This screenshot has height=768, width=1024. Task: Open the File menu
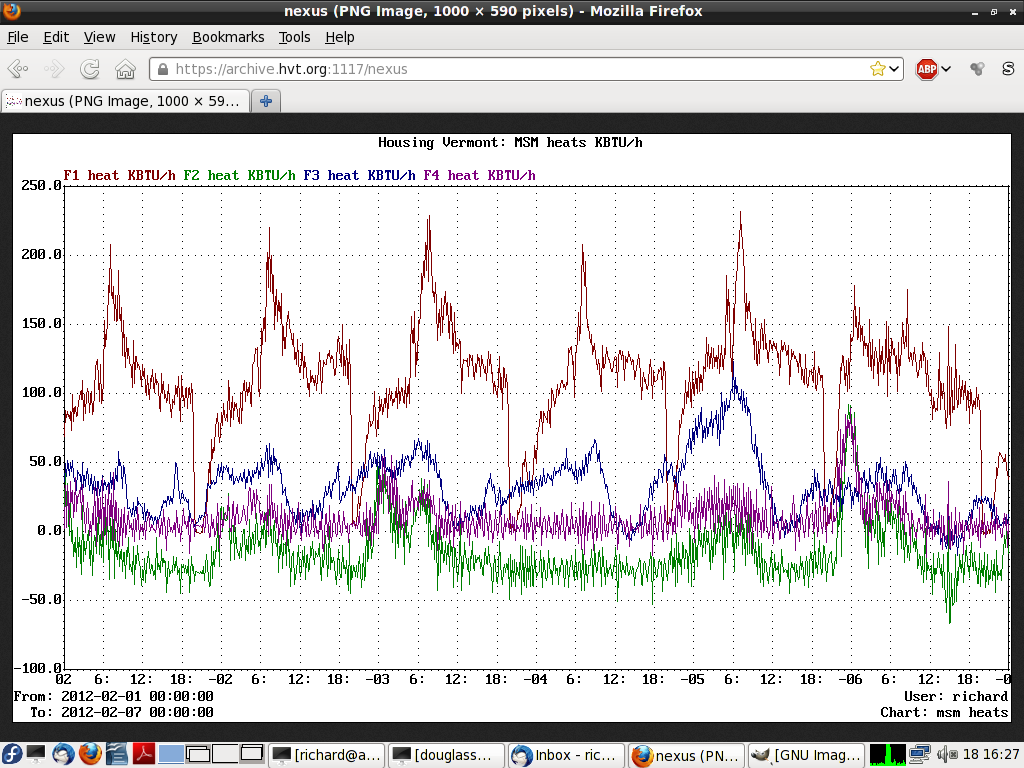pos(18,37)
